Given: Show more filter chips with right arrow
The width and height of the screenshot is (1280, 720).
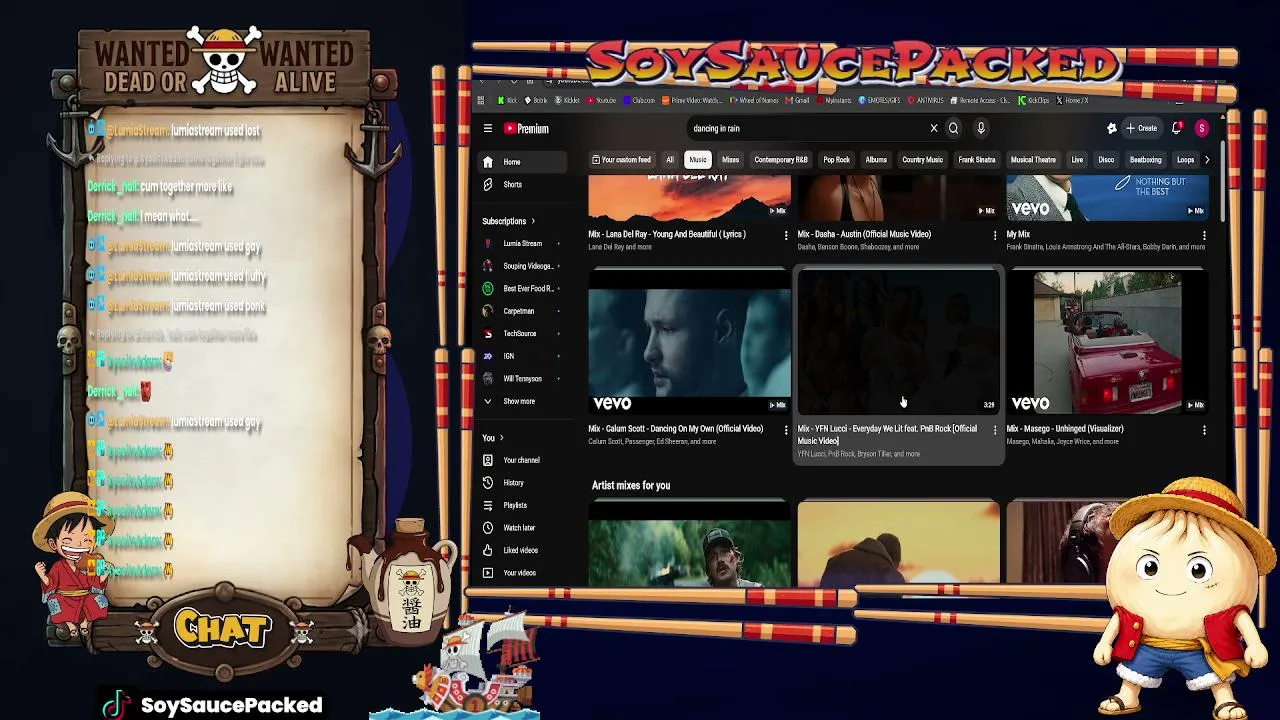Looking at the screenshot, I should click(1207, 160).
